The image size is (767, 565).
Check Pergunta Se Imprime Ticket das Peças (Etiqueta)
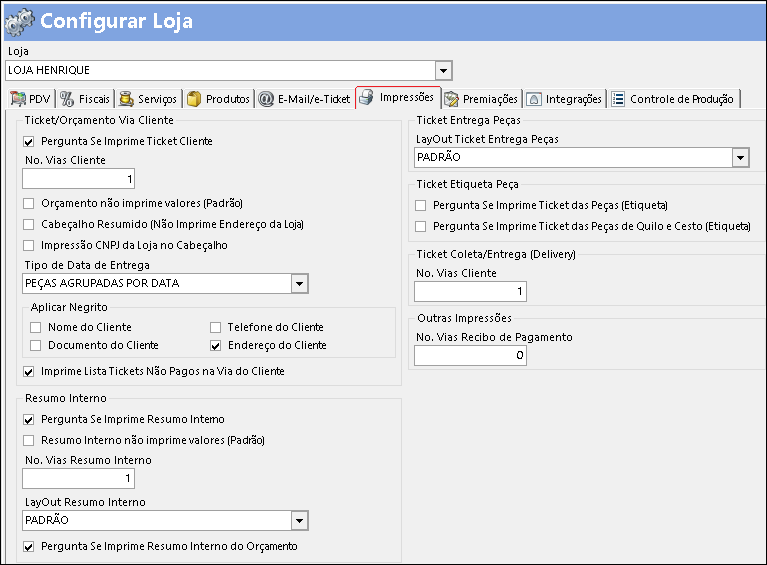[421, 205]
